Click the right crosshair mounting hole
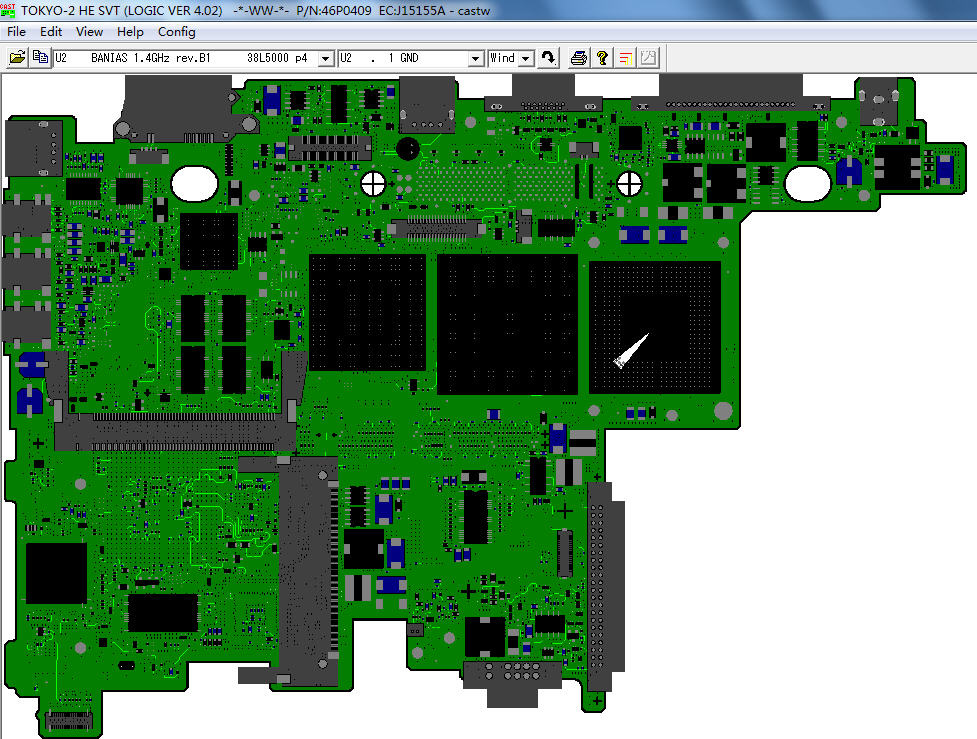The height and width of the screenshot is (739, 977). click(x=629, y=183)
